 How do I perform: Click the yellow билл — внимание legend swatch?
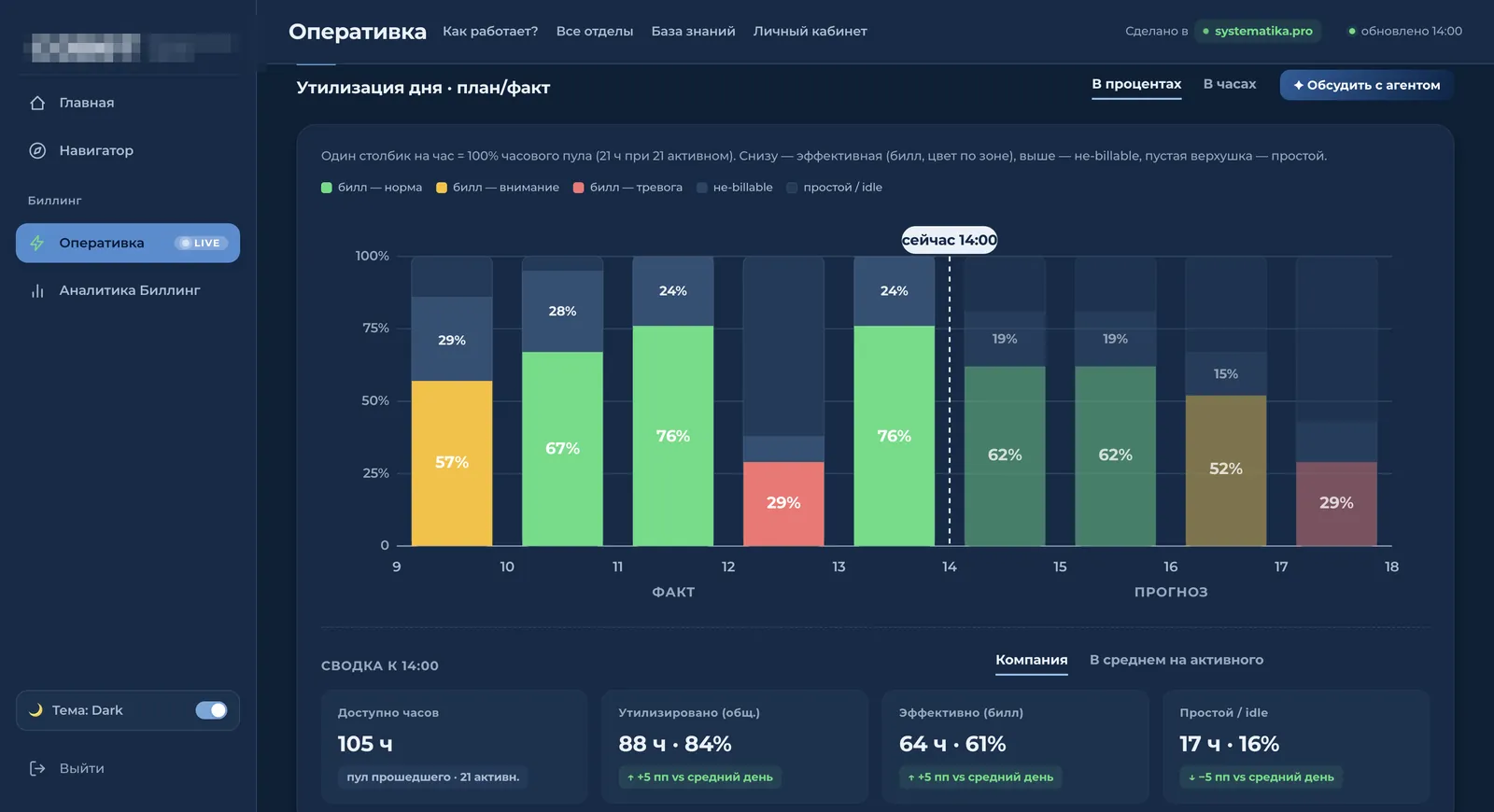[442, 188]
